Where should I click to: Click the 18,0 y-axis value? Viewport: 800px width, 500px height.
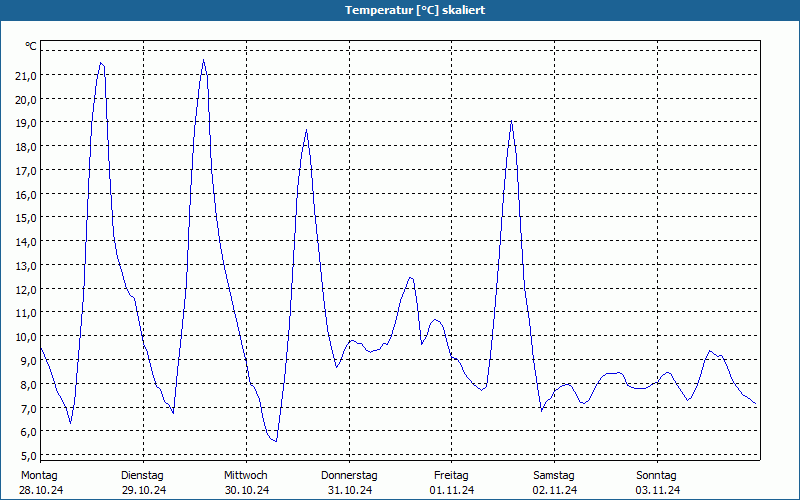pyautogui.click(x=26, y=147)
